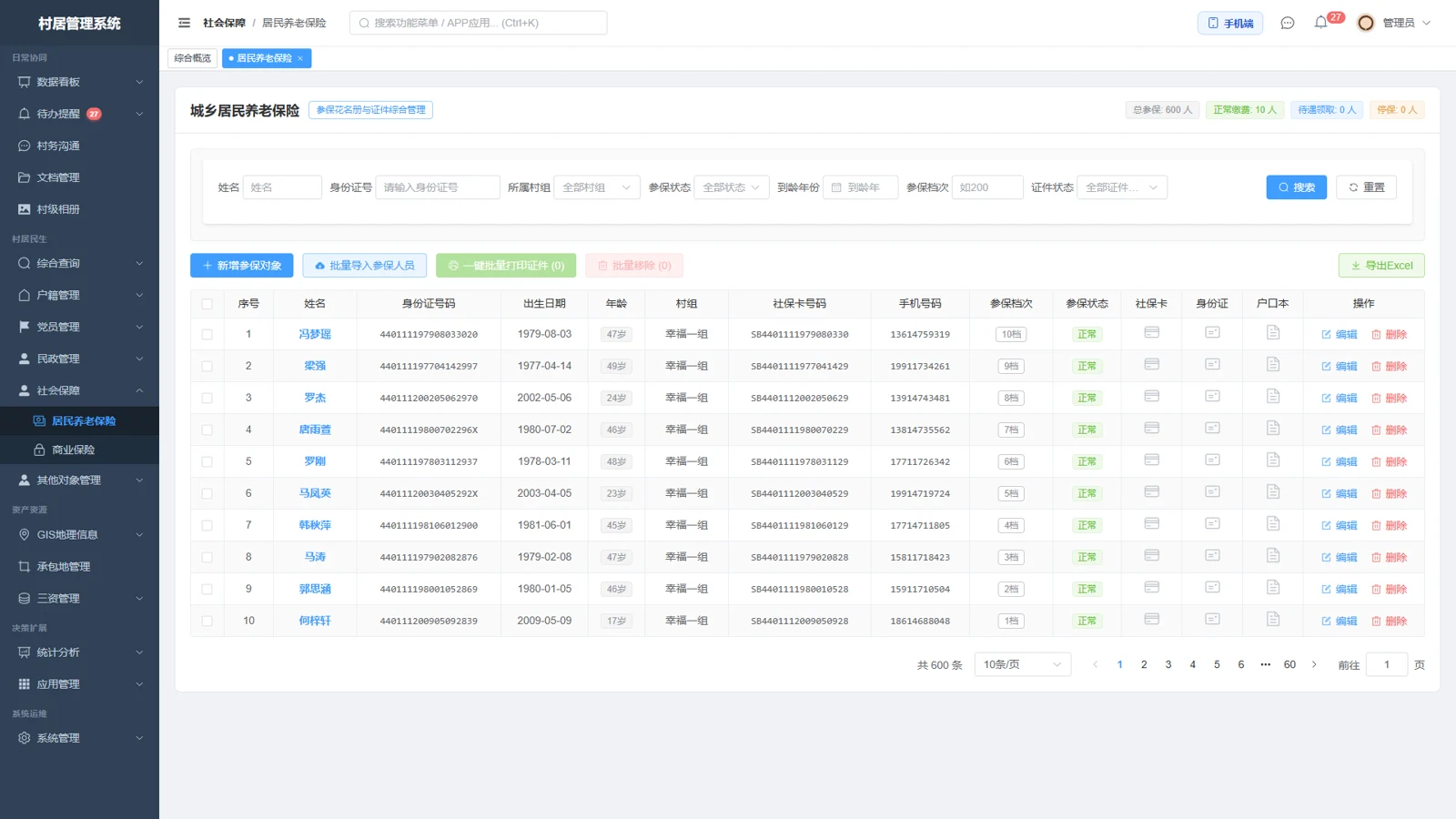The height and width of the screenshot is (819, 1456).
Task: Open 社保卡 icon in 唐雨萱's row
Action: pos(1151,429)
